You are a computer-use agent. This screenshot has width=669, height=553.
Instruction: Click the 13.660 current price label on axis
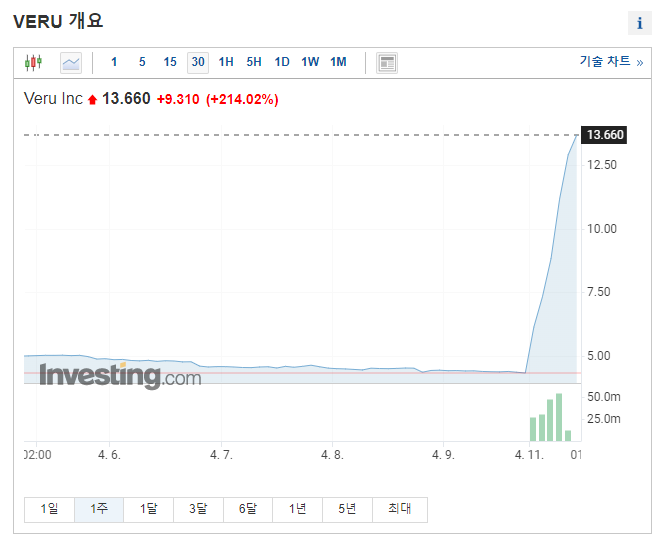coord(605,135)
